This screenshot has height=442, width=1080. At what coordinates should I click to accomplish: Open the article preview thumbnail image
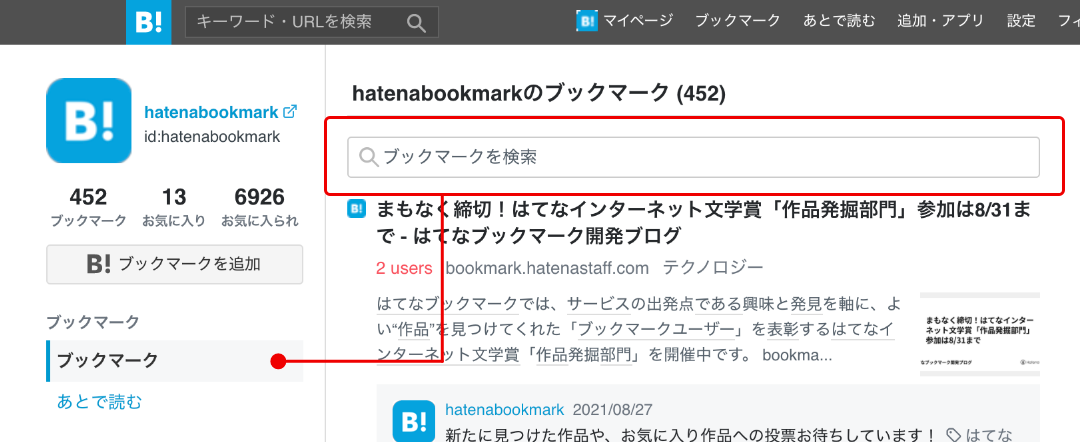coord(980,334)
